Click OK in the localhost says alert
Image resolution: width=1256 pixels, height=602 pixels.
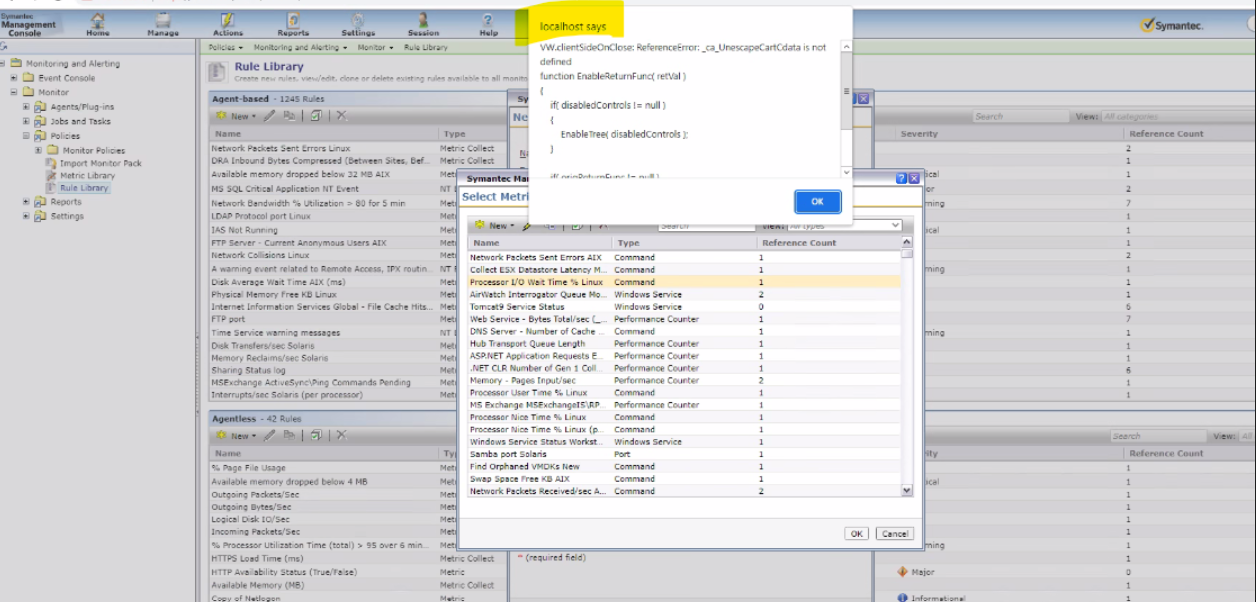(x=817, y=201)
